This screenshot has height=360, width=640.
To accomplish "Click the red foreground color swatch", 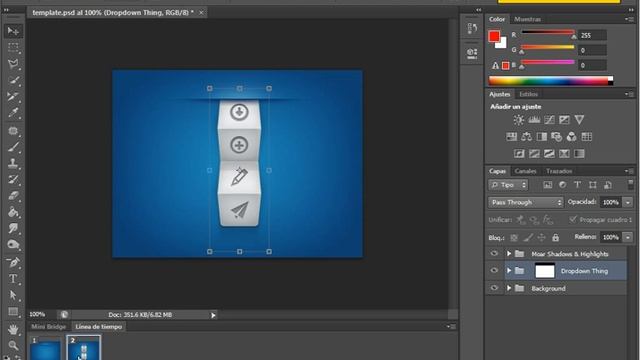I will (x=494, y=36).
